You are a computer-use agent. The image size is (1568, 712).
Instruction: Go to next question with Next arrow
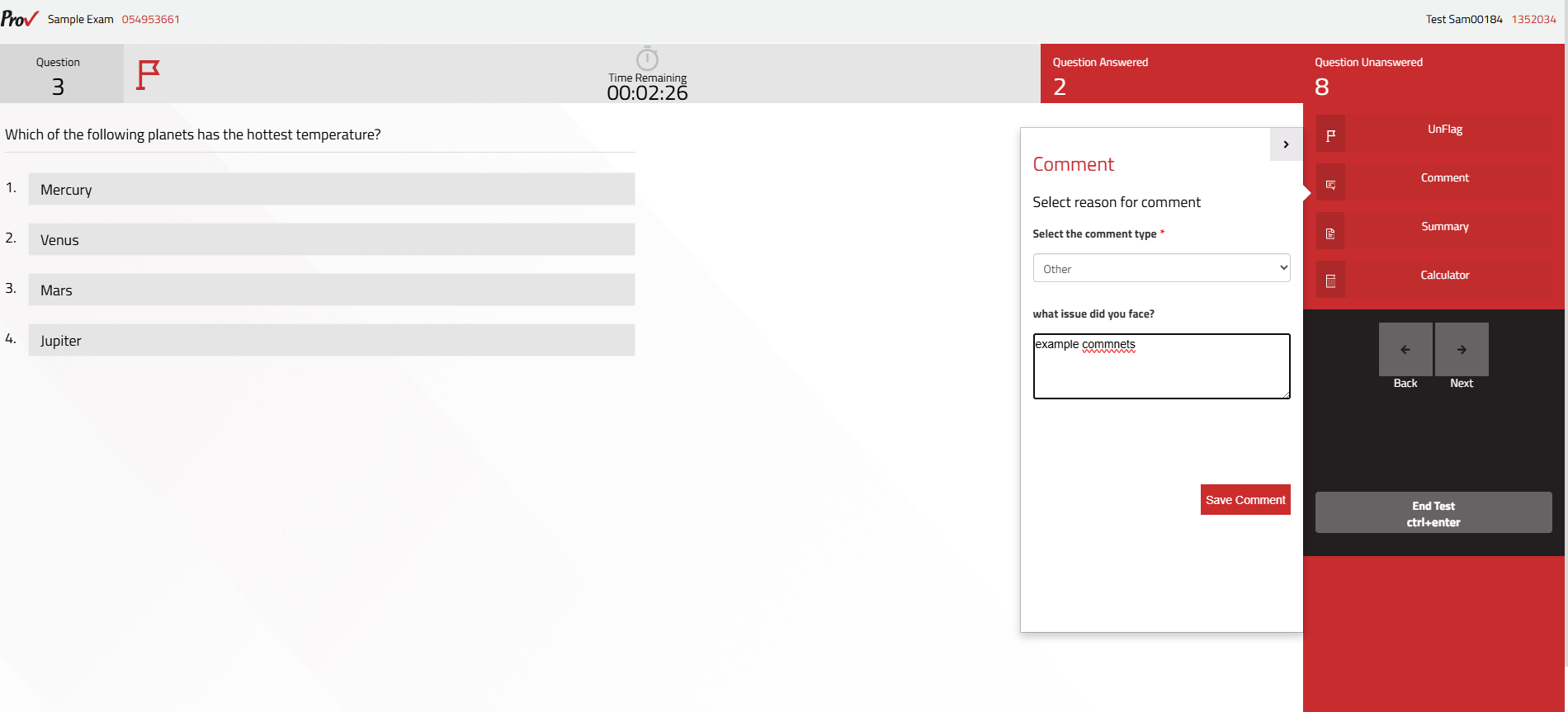[1462, 349]
